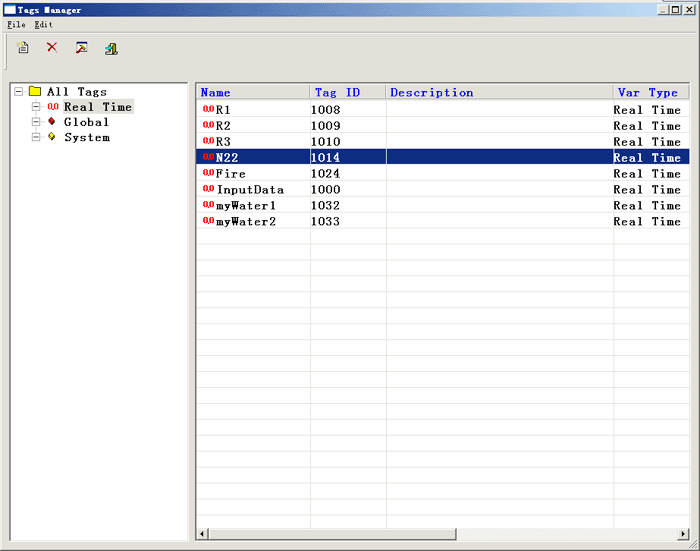
Task: Click the horizontal scrollbar right arrow
Action: click(683, 534)
